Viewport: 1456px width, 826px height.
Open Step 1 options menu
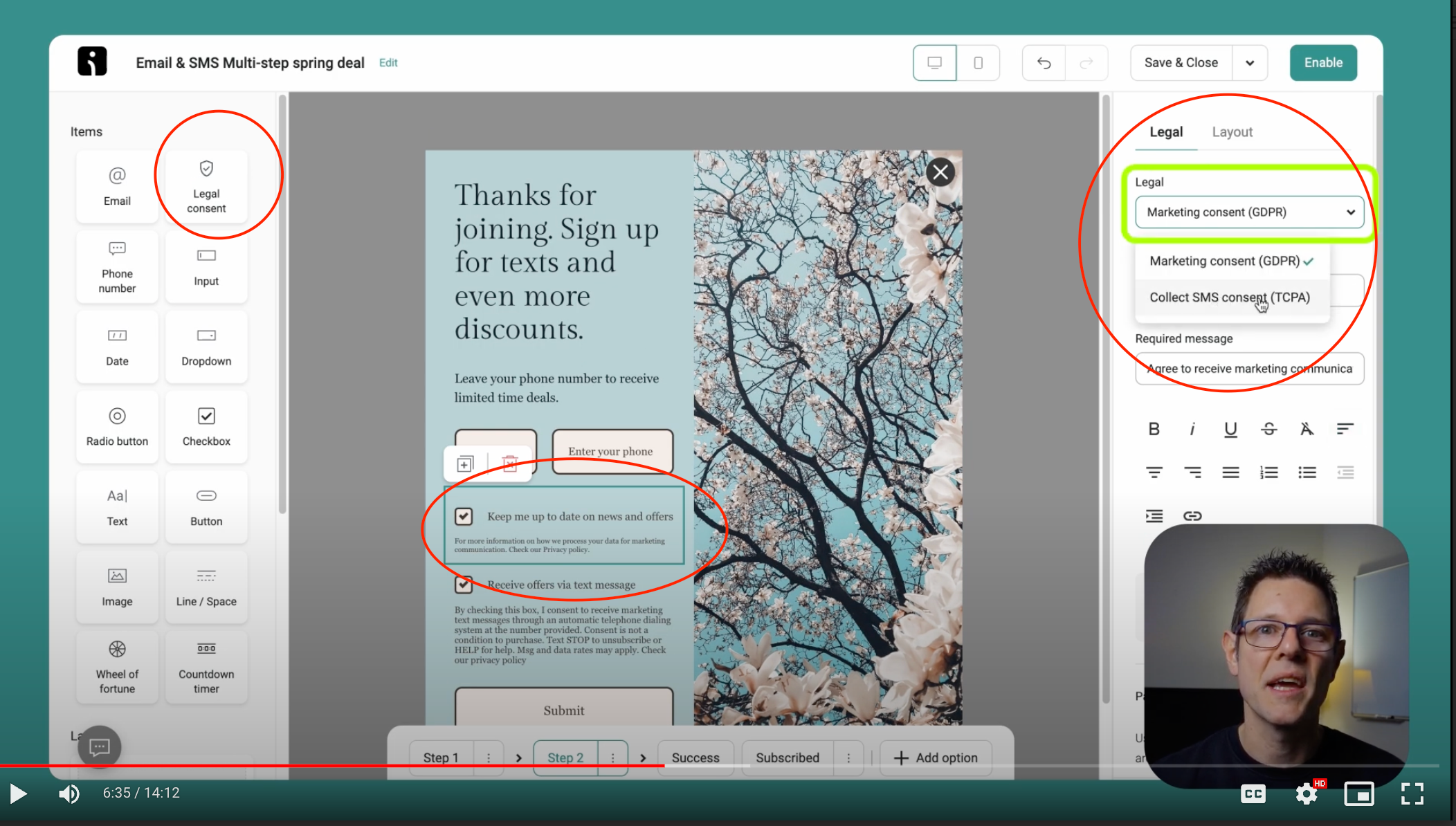489,758
